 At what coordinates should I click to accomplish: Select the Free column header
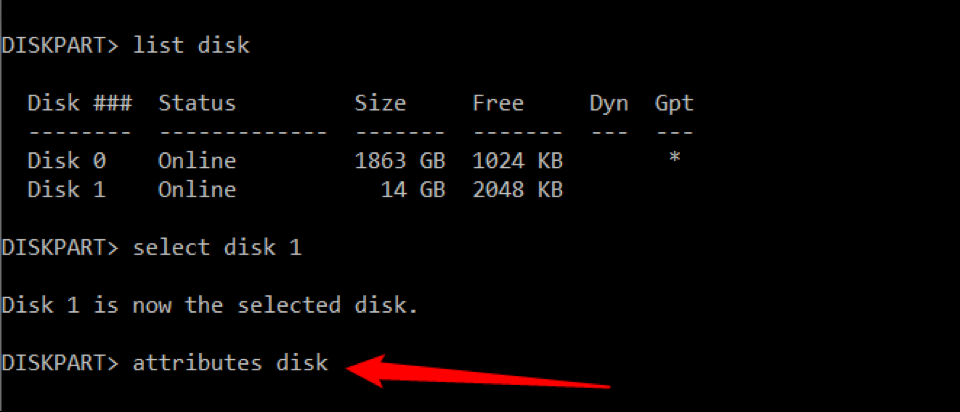pyautogui.click(x=498, y=103)
